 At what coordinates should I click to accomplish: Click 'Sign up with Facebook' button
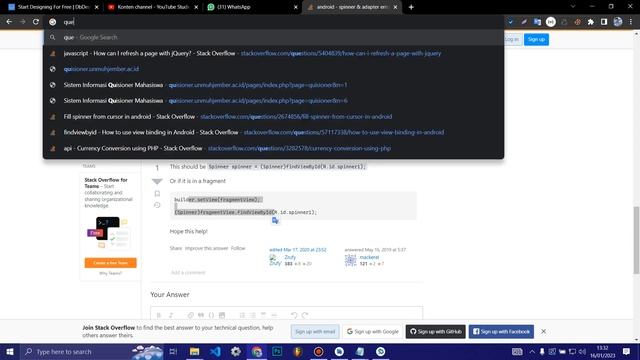tap(501, 331)
